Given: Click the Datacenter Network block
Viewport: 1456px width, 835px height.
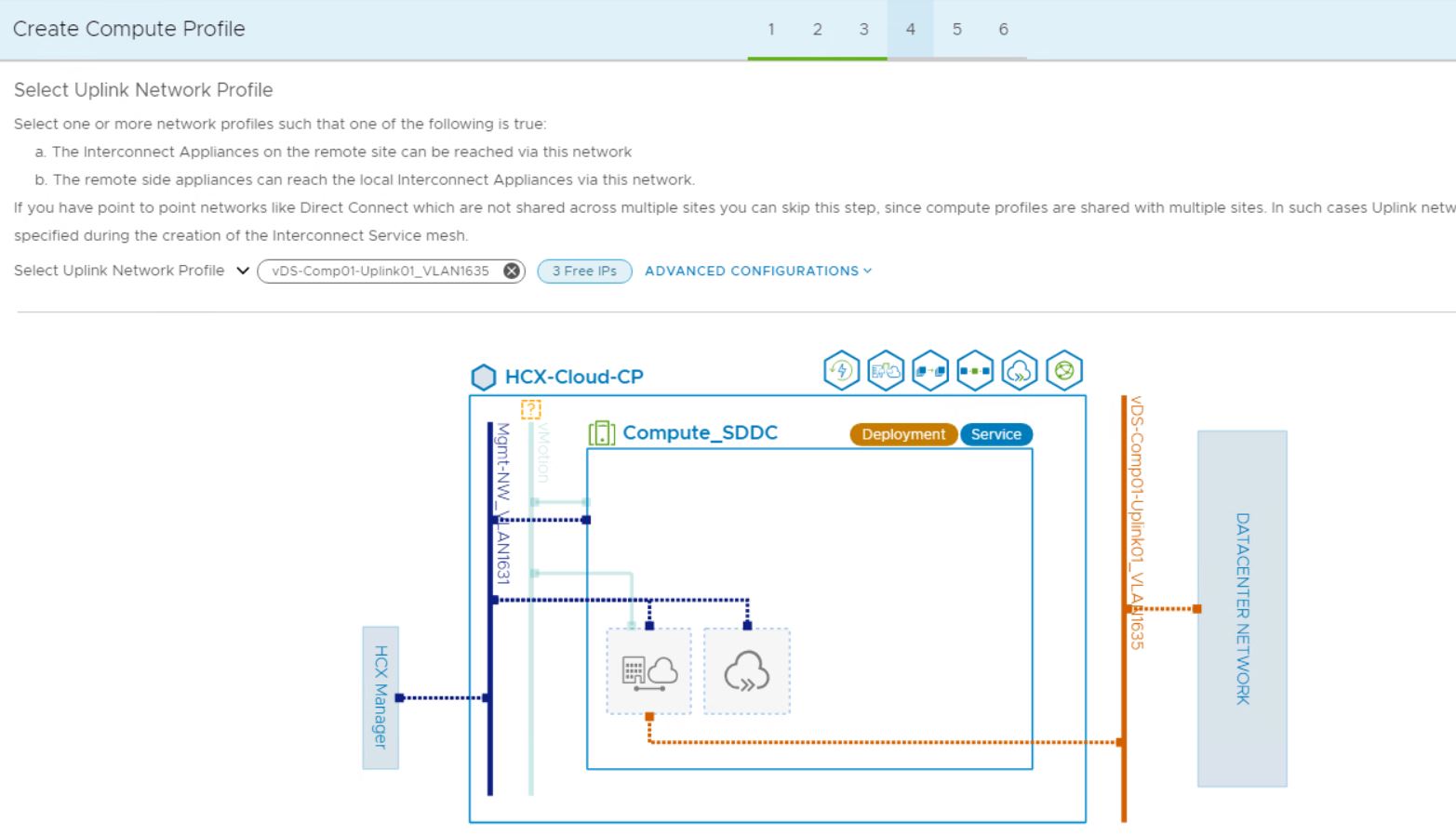Looking at the screenshot, I should pyautogui.click(x=1242, y=609).
